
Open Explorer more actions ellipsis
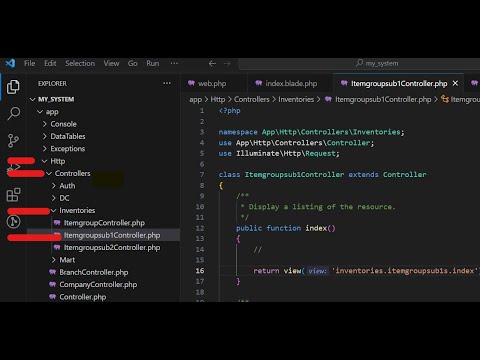[167, 83]
